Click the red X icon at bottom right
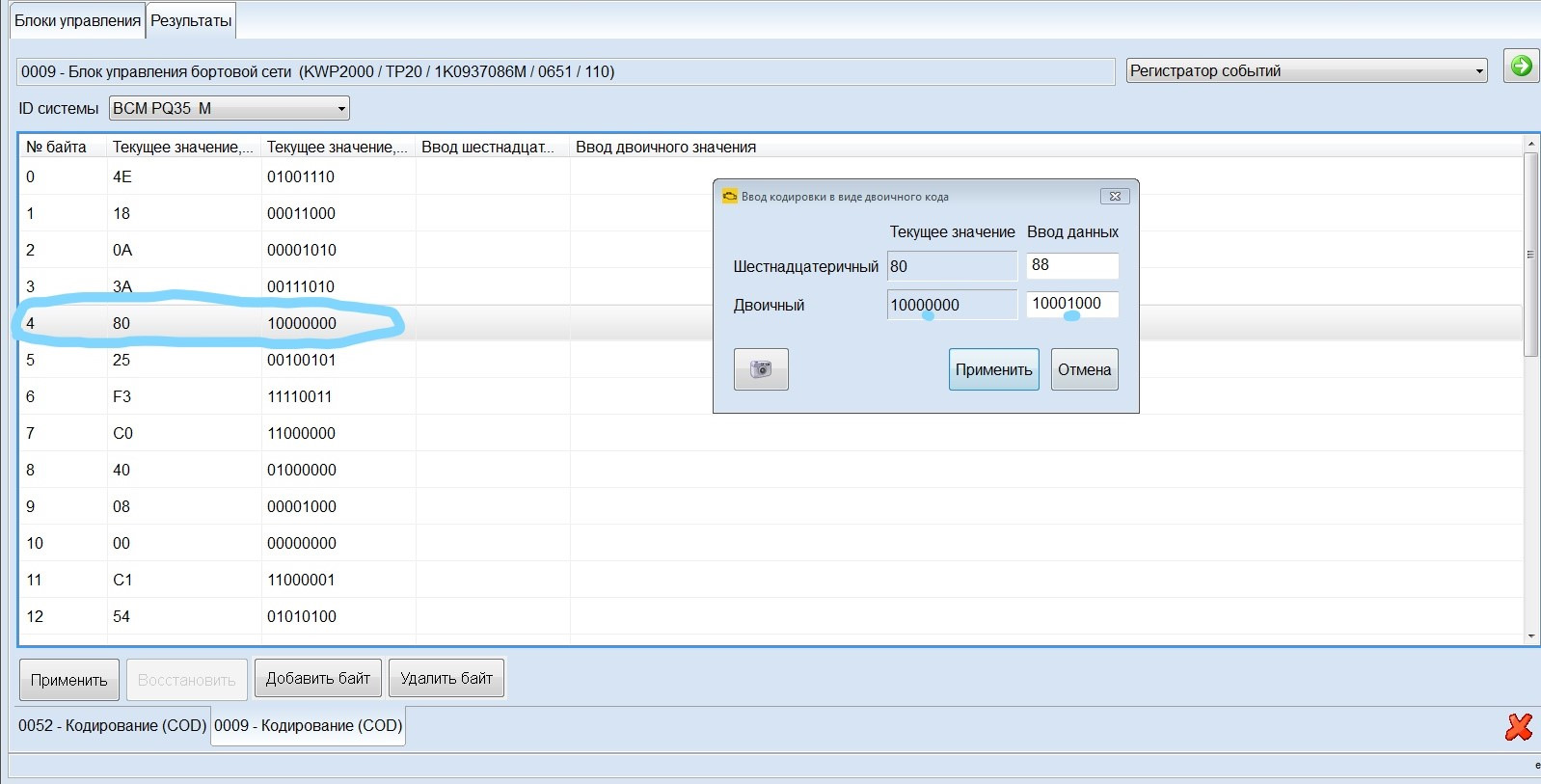Viewport: 1541px width, 784px height. pyautogui.click(x=1518, y=726)
